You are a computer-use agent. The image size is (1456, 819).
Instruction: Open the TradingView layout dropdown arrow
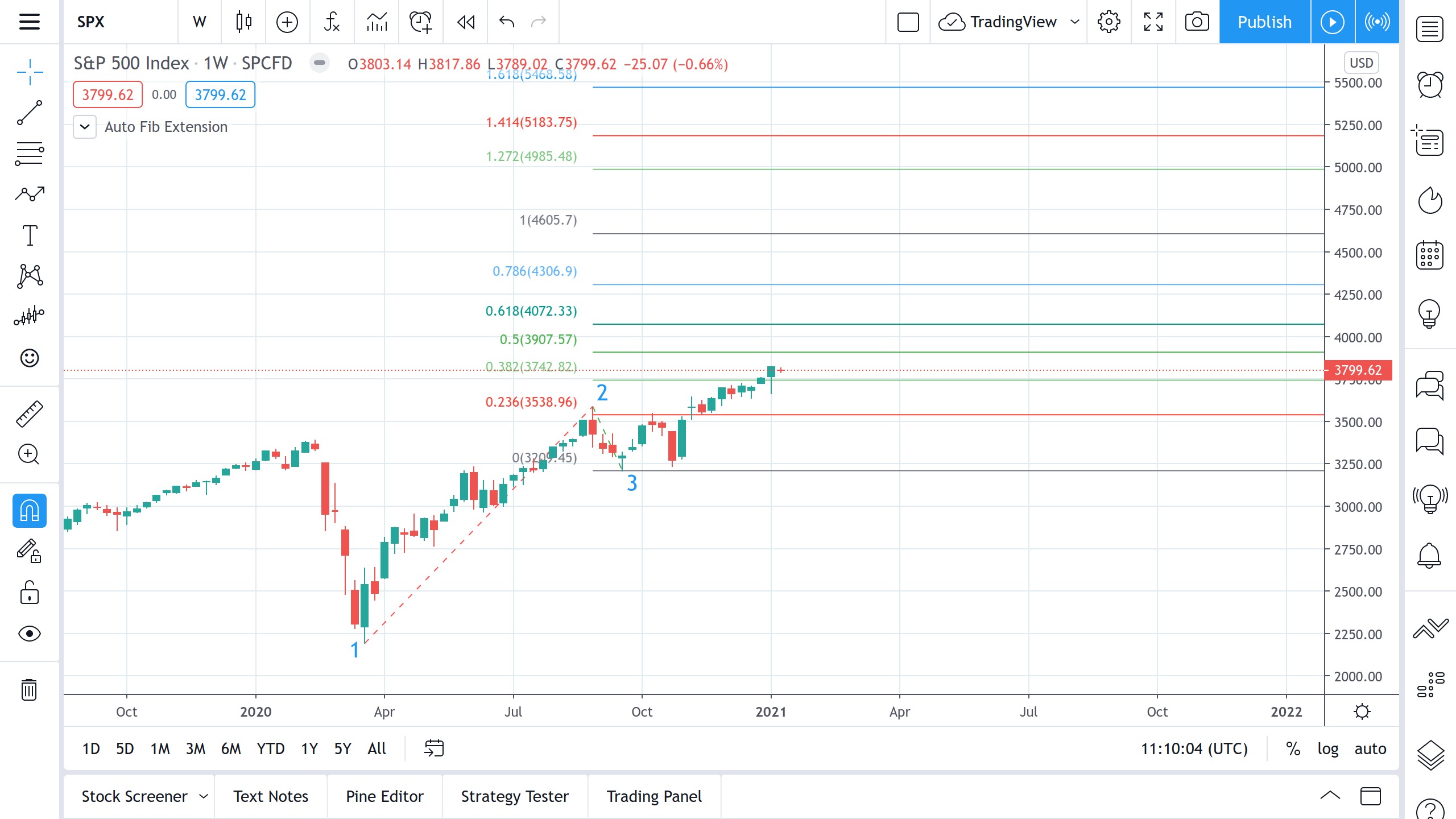click(1074, 22)
